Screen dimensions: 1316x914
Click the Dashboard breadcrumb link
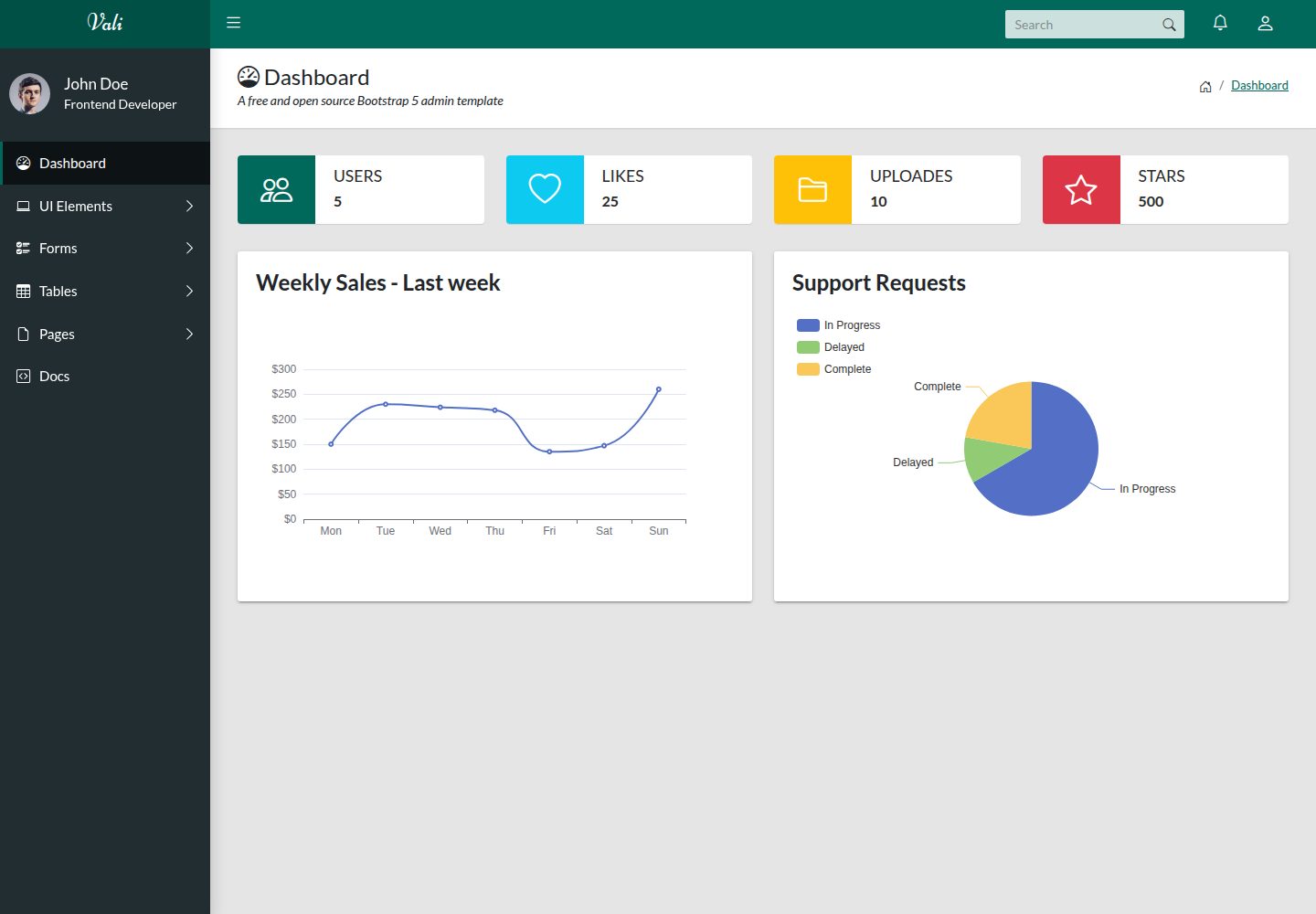pyautogui.click(x=1259, y=85)
